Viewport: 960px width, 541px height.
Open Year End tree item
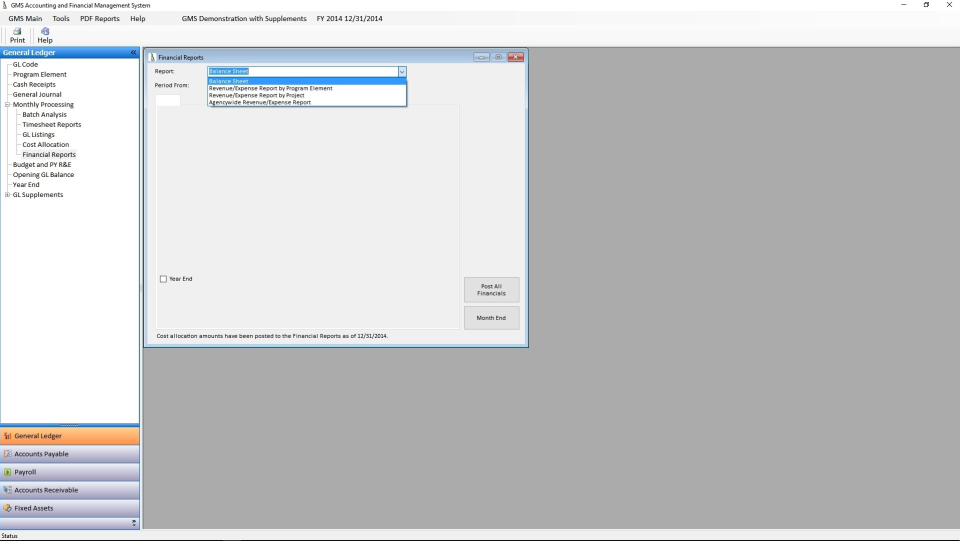point(26,185)
